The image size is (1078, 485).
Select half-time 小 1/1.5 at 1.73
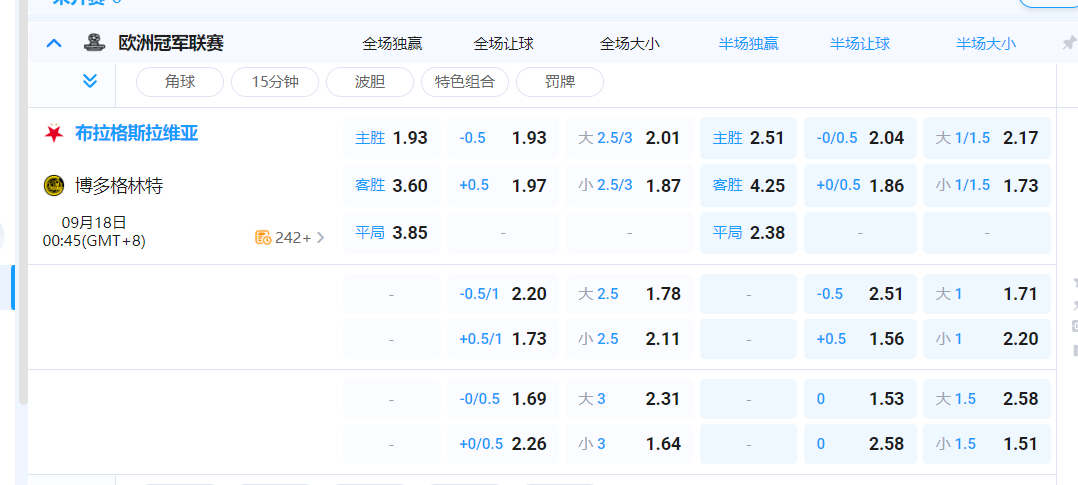(x=987, y=186)
